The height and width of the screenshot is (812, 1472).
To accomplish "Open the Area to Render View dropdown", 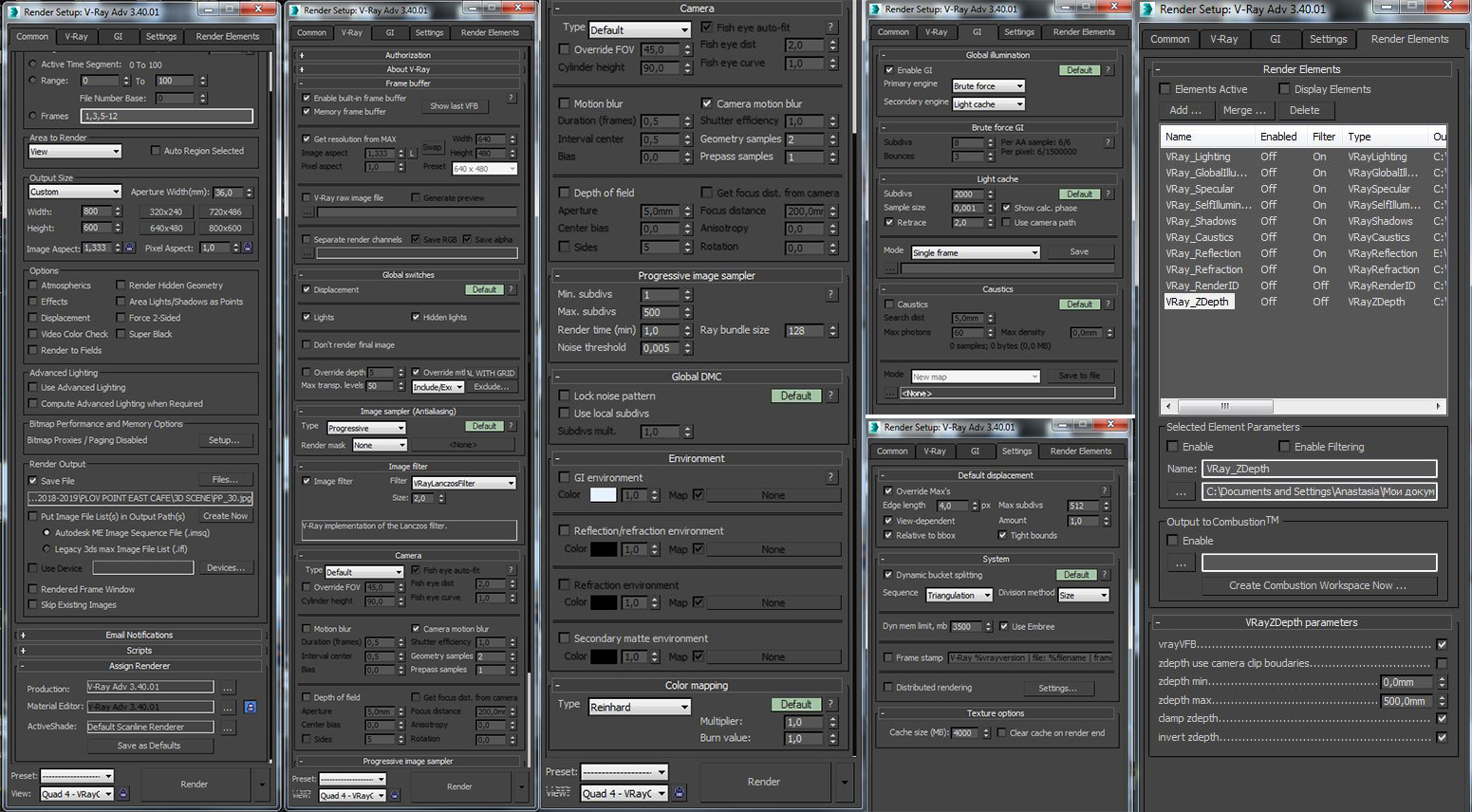I will tap(75, 151).
